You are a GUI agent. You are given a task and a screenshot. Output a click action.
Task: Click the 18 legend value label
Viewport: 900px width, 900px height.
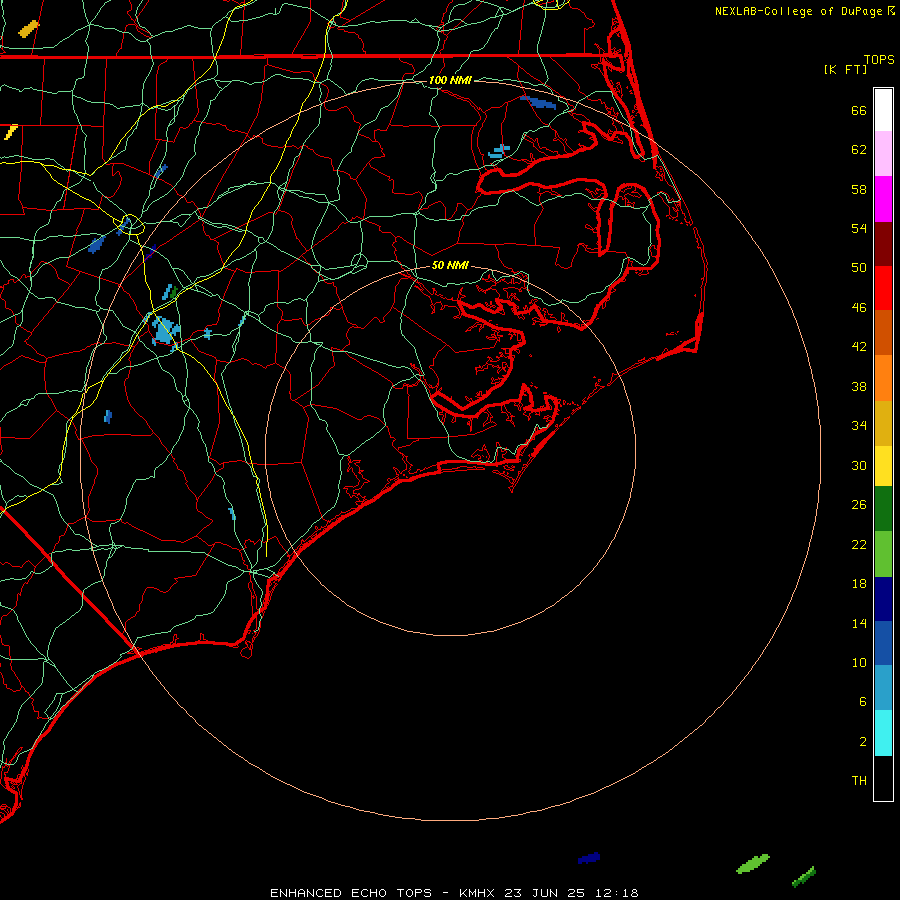[x=859, y=584]
